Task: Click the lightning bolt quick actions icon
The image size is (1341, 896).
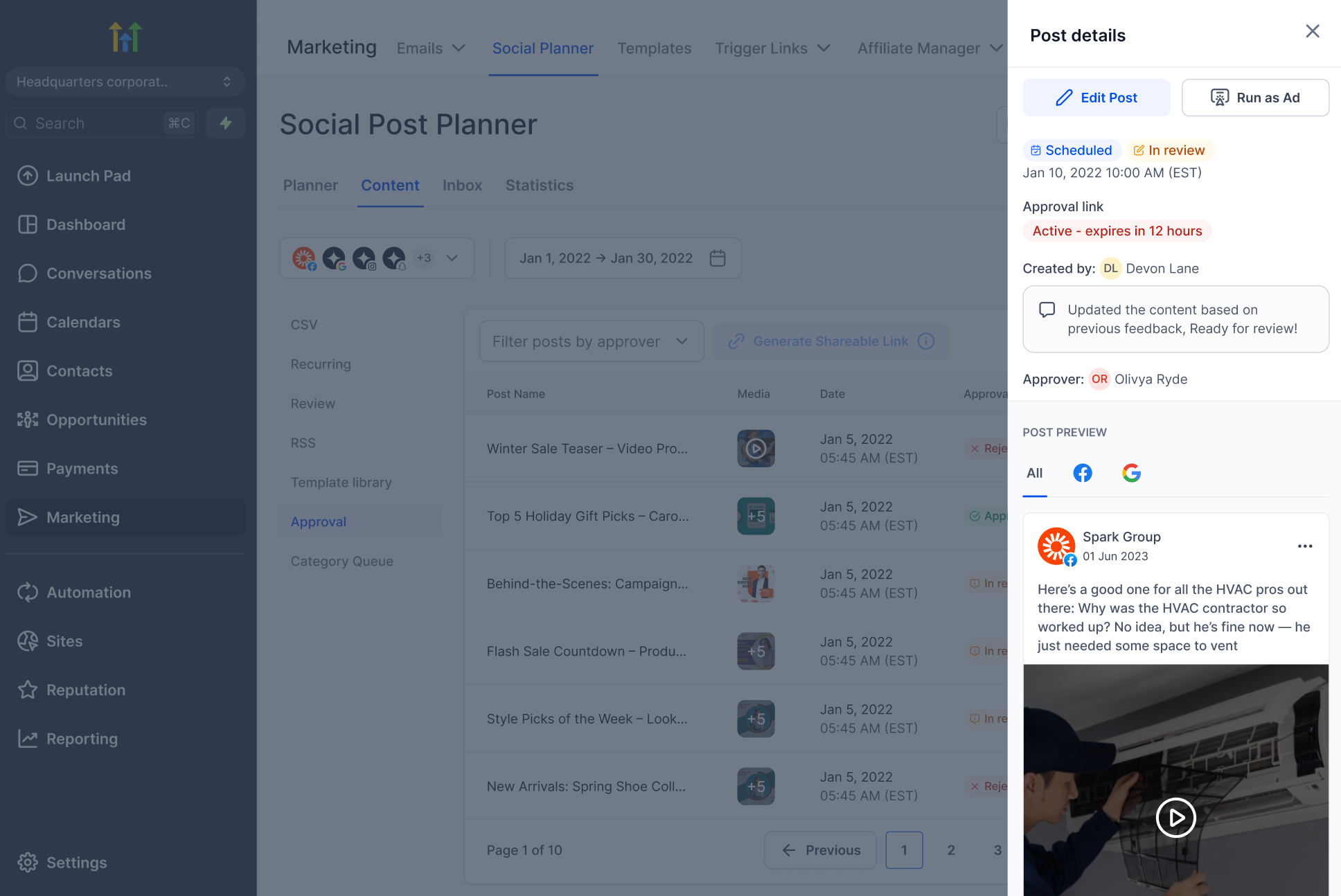Action: [226, 123]
